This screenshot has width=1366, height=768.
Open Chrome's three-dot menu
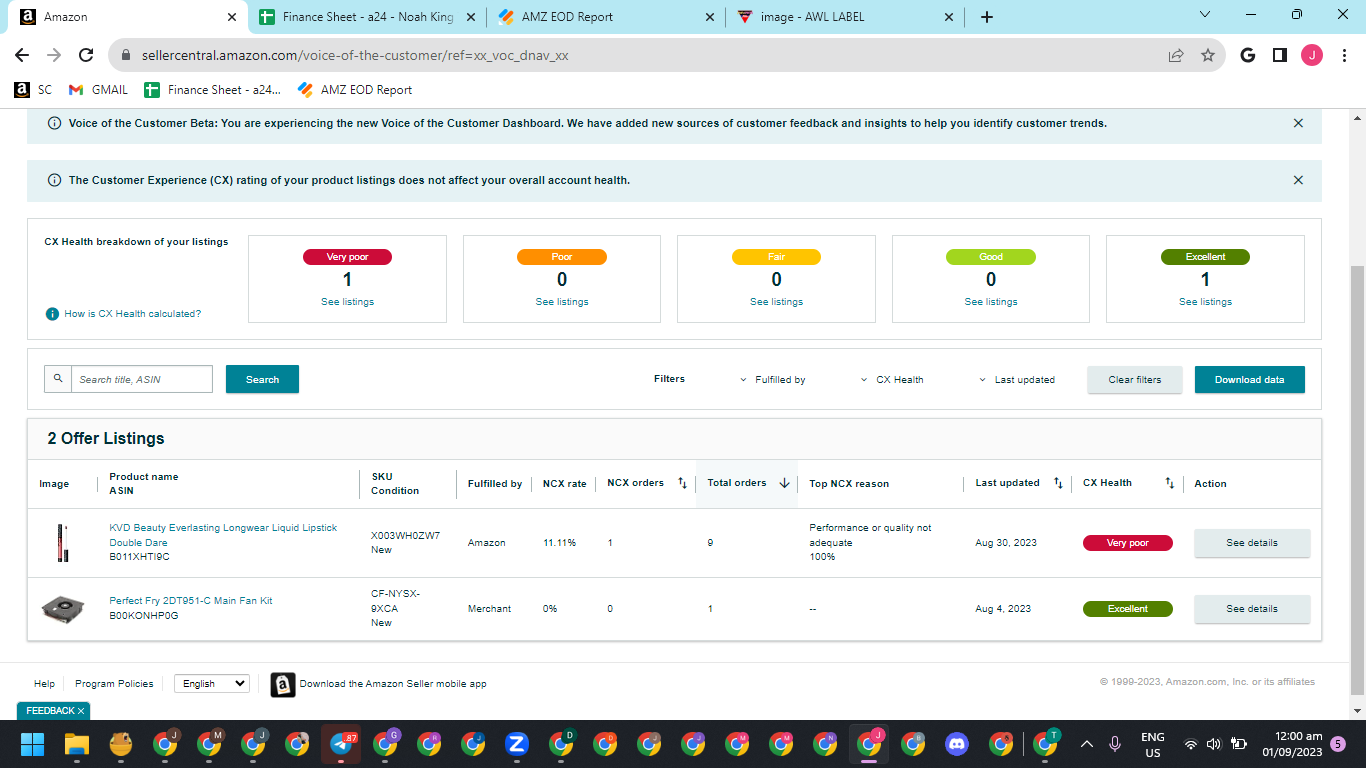(x=1343, y=55)
